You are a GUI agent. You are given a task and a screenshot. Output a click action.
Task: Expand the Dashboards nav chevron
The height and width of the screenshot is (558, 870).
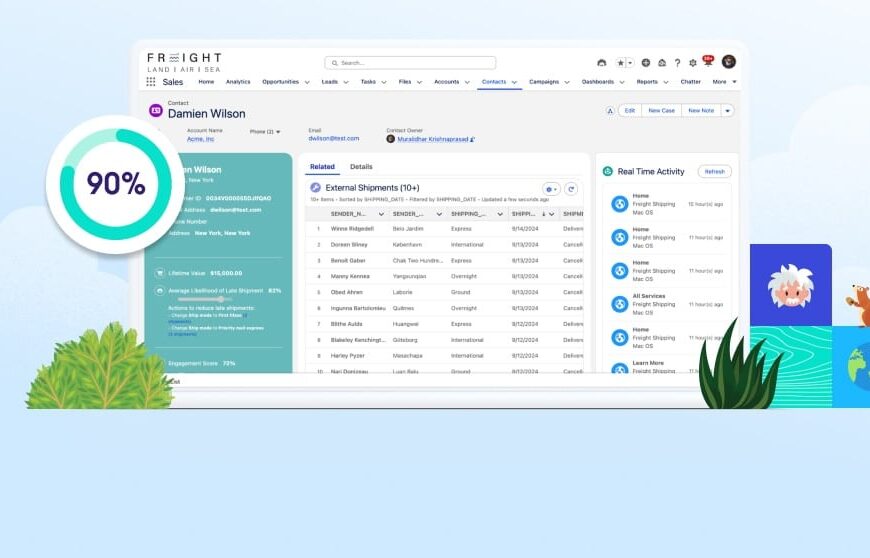[x=621, y=82]
